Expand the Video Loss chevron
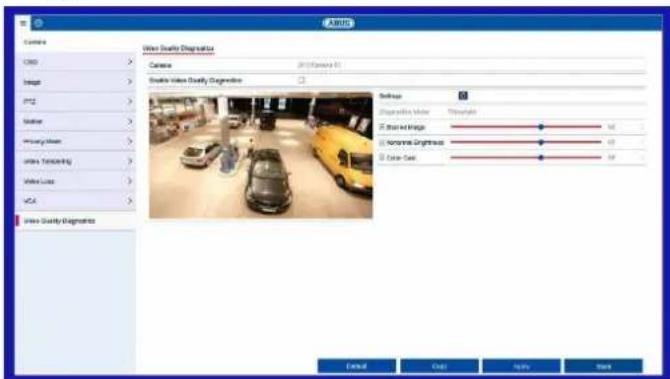Viewport: 670px width, 379px height. point(130,181)
